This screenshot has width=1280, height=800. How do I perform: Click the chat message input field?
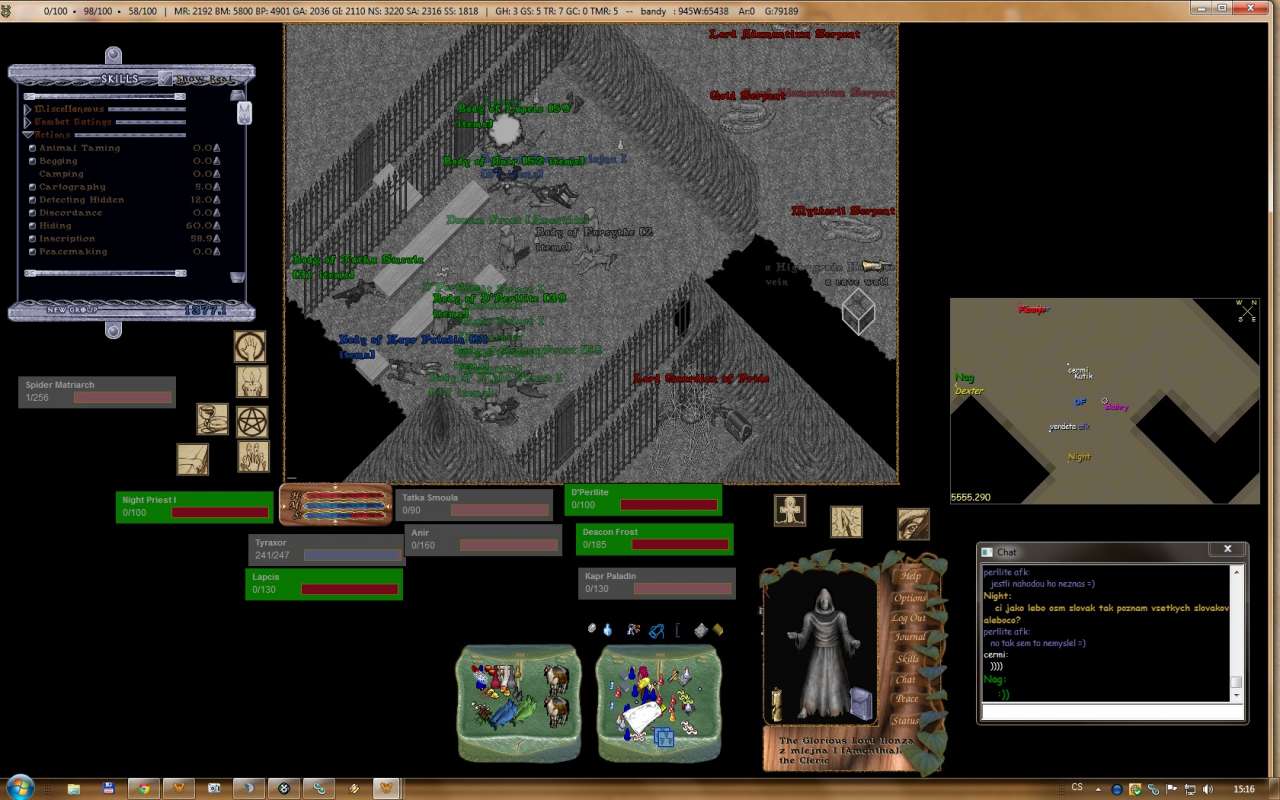(x=1110, y=712)
